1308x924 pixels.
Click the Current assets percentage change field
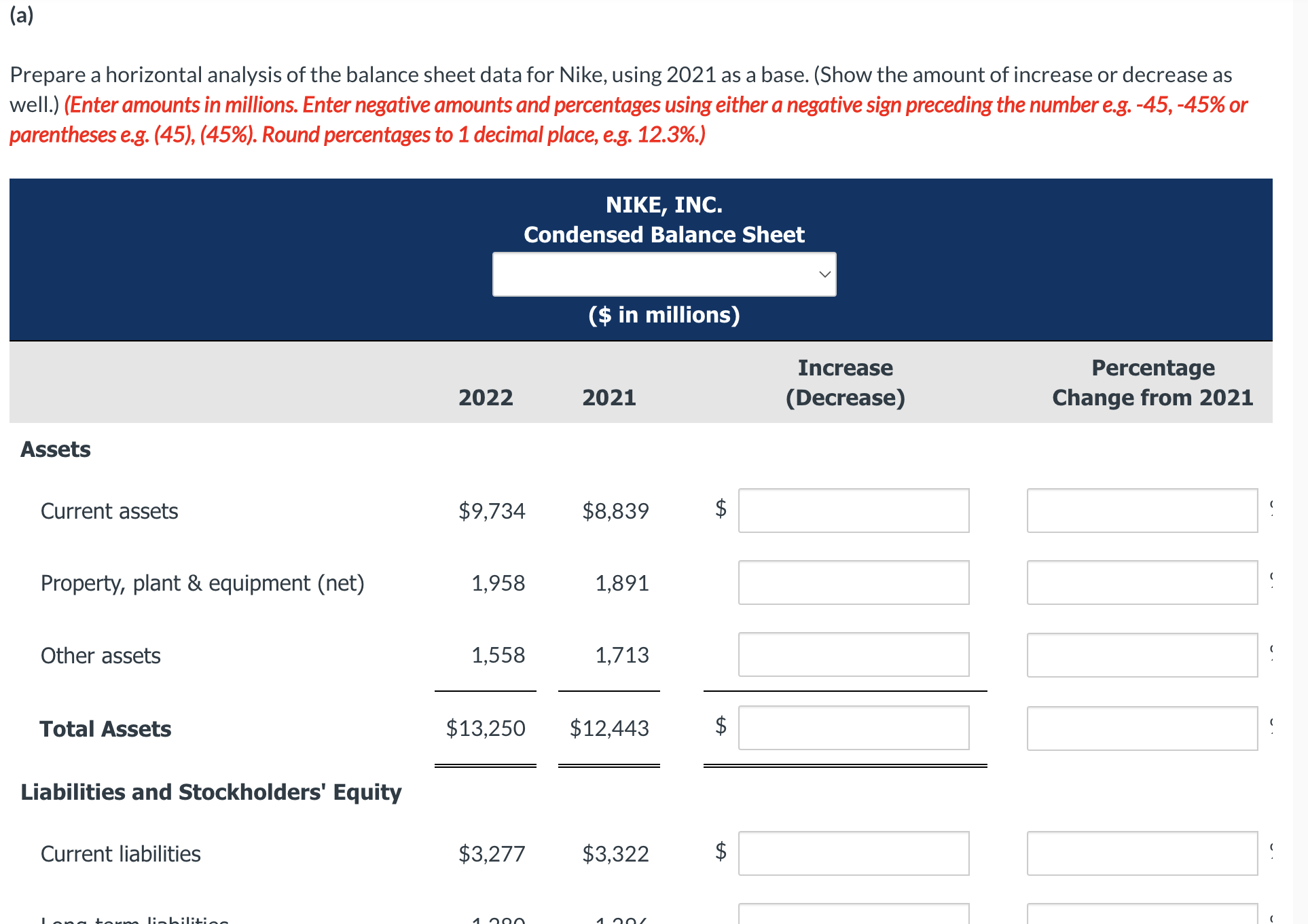[1142, 511]
